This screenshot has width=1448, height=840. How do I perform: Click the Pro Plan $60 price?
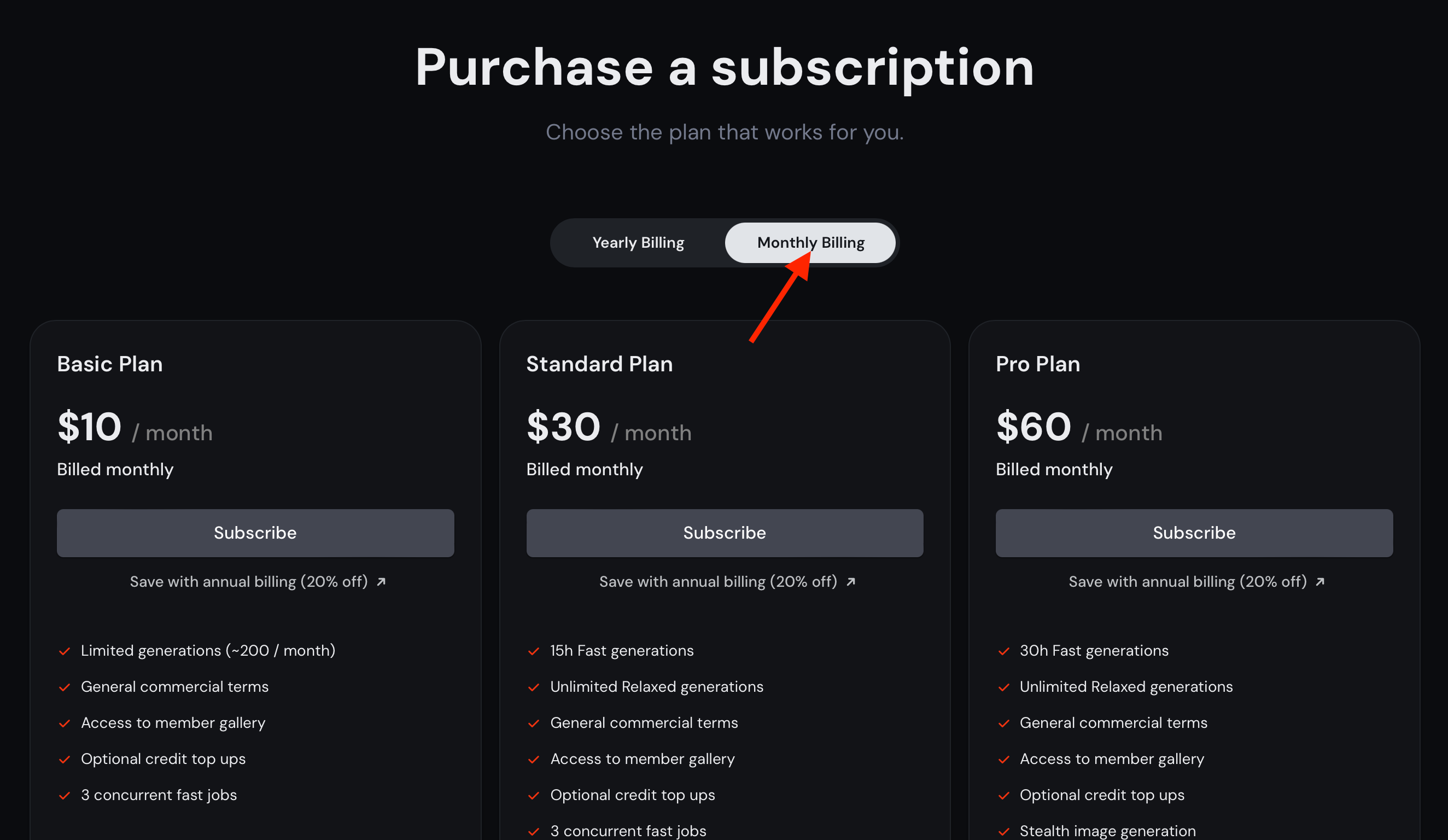click(1033, 427)
